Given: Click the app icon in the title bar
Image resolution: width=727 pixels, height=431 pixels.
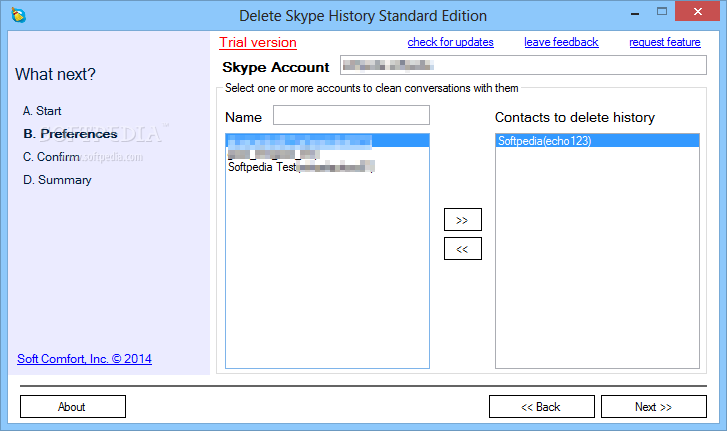Looking at the screenshot, I should click(x=19, y=15).
